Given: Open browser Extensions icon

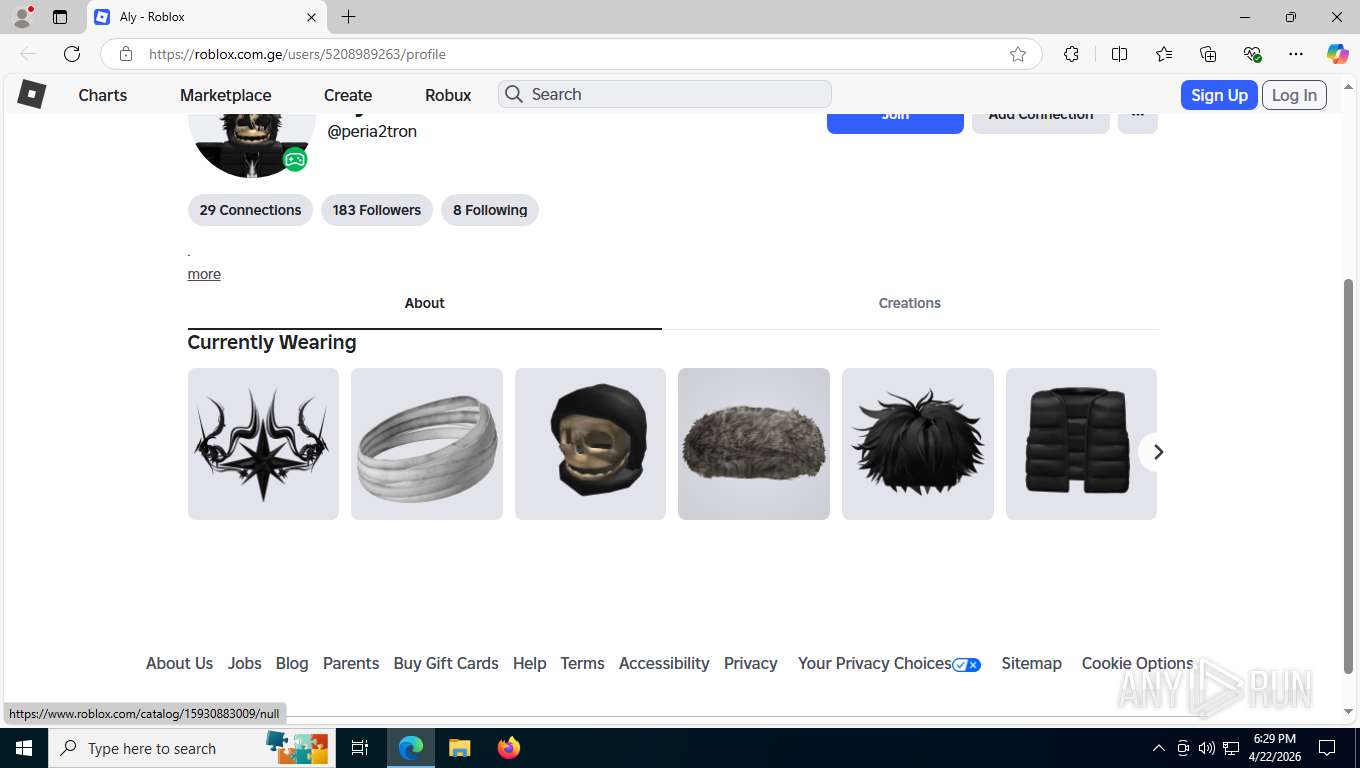Looking at the screenshot, I should (x=1071, y=54).
